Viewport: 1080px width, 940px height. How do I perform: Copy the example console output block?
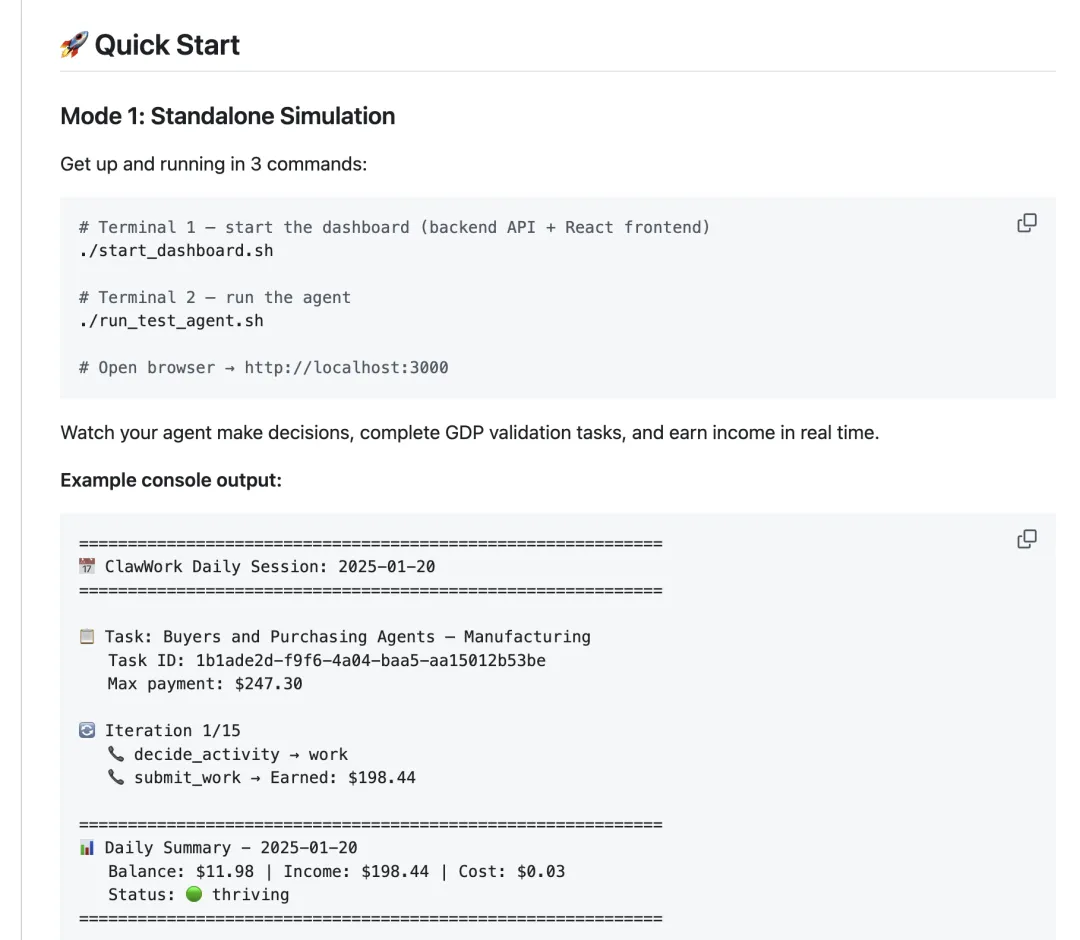coord(1026,539)
